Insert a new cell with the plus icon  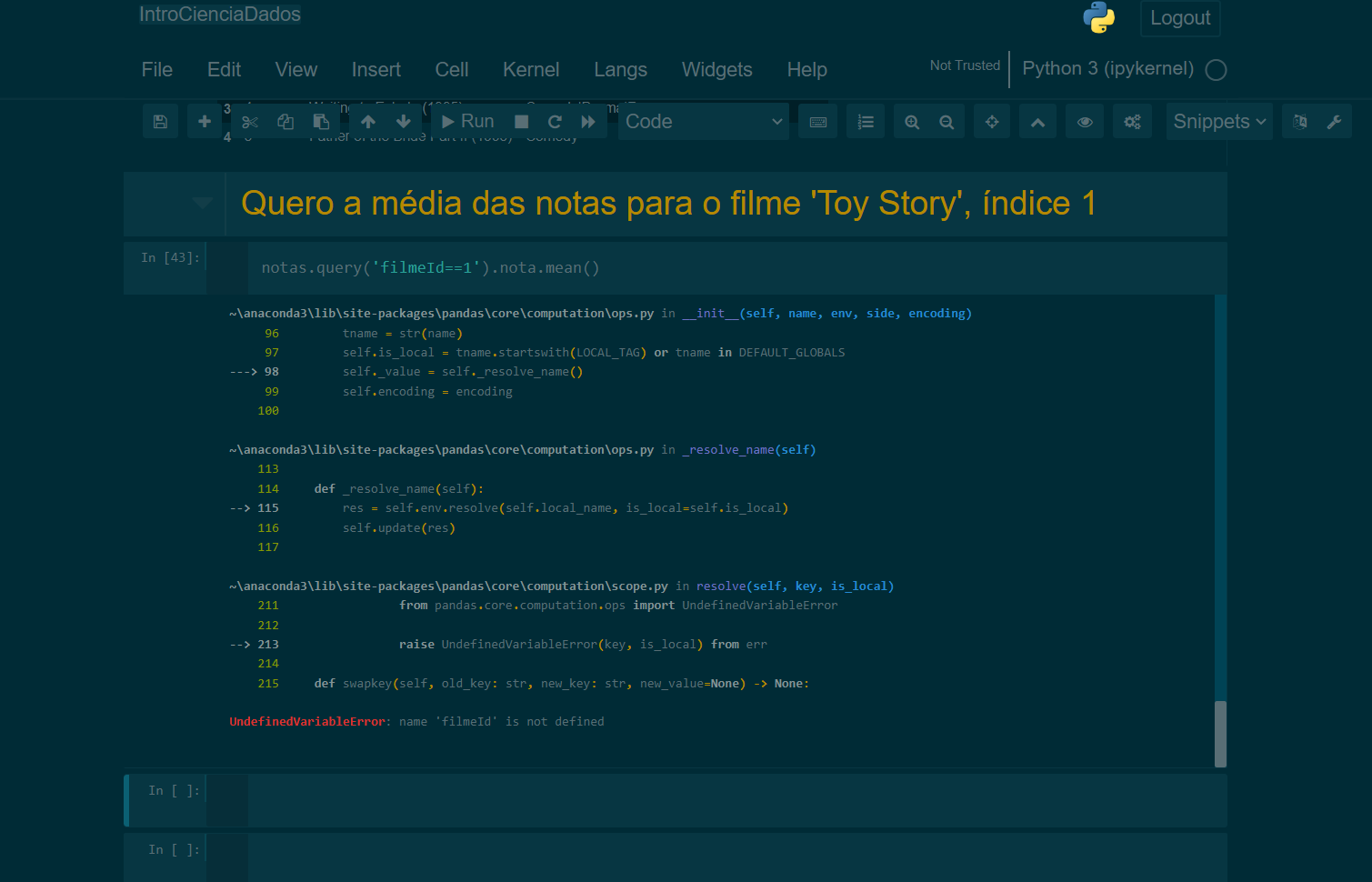pyautogui.click(x=205, y=122)
